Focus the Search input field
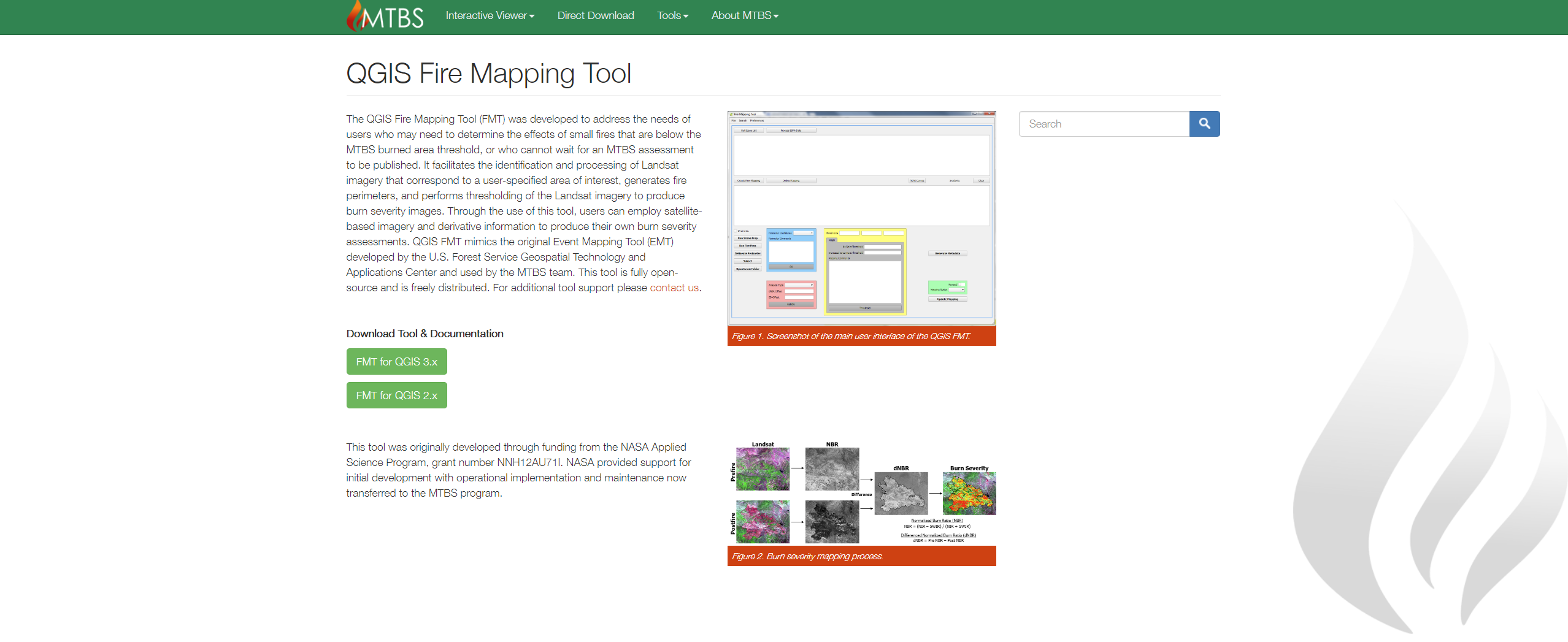The height and width of the screenshot is (642, 1568). point(1104,124)
